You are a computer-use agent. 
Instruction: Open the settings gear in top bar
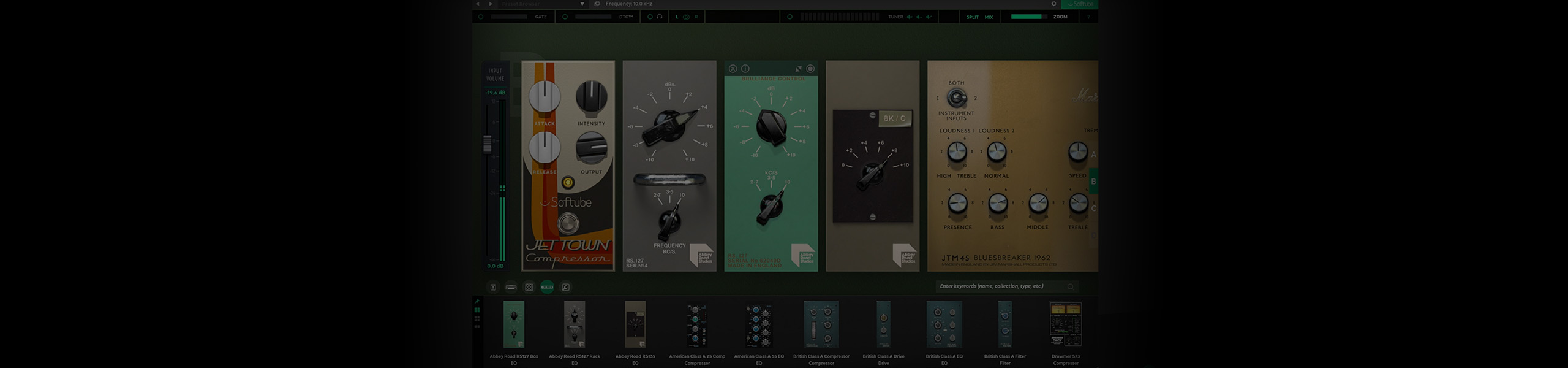[x=1054, y=4]
